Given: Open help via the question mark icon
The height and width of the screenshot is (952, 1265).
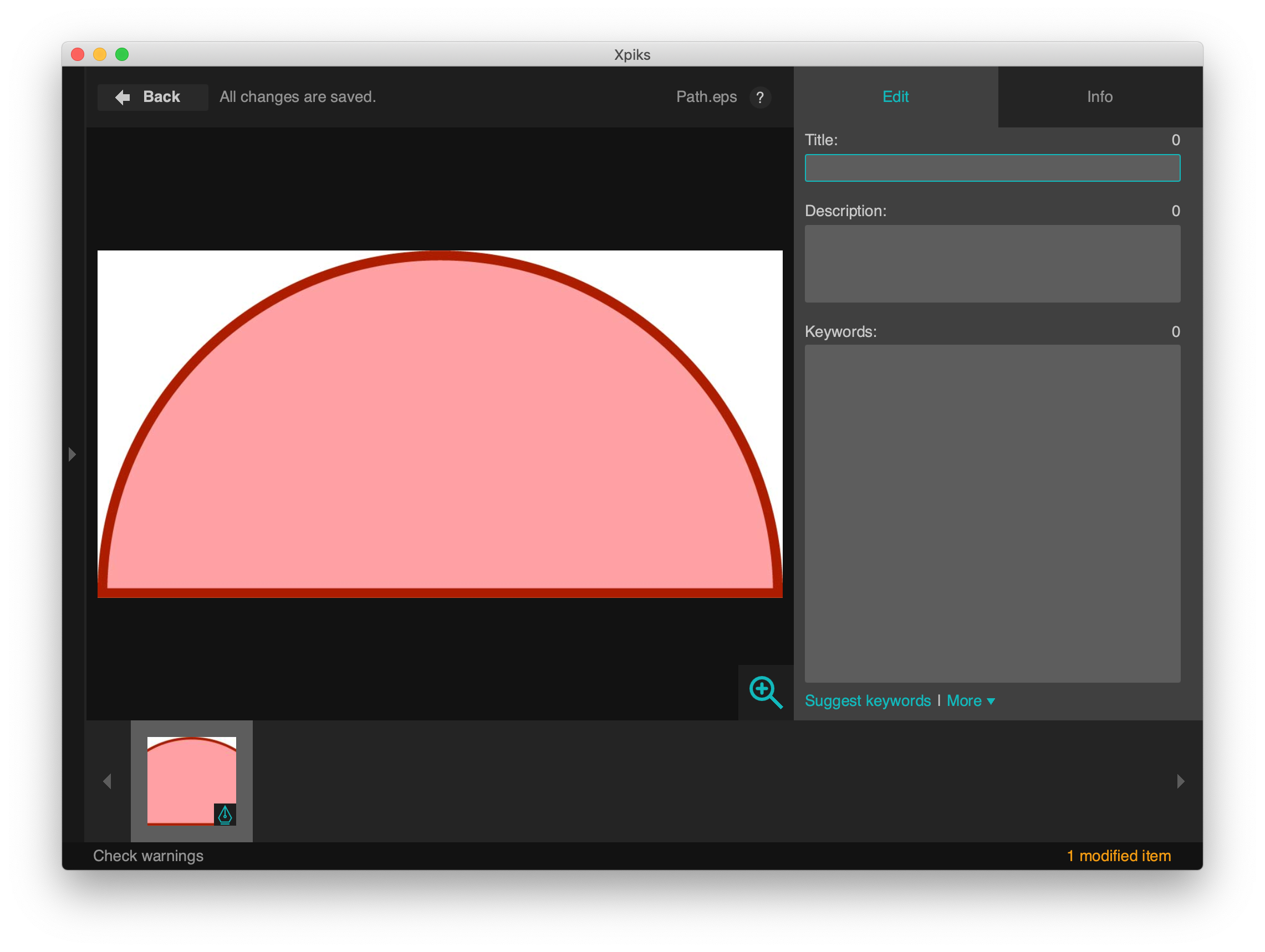Looking at the screenshot, I should [x=761, y=97].
